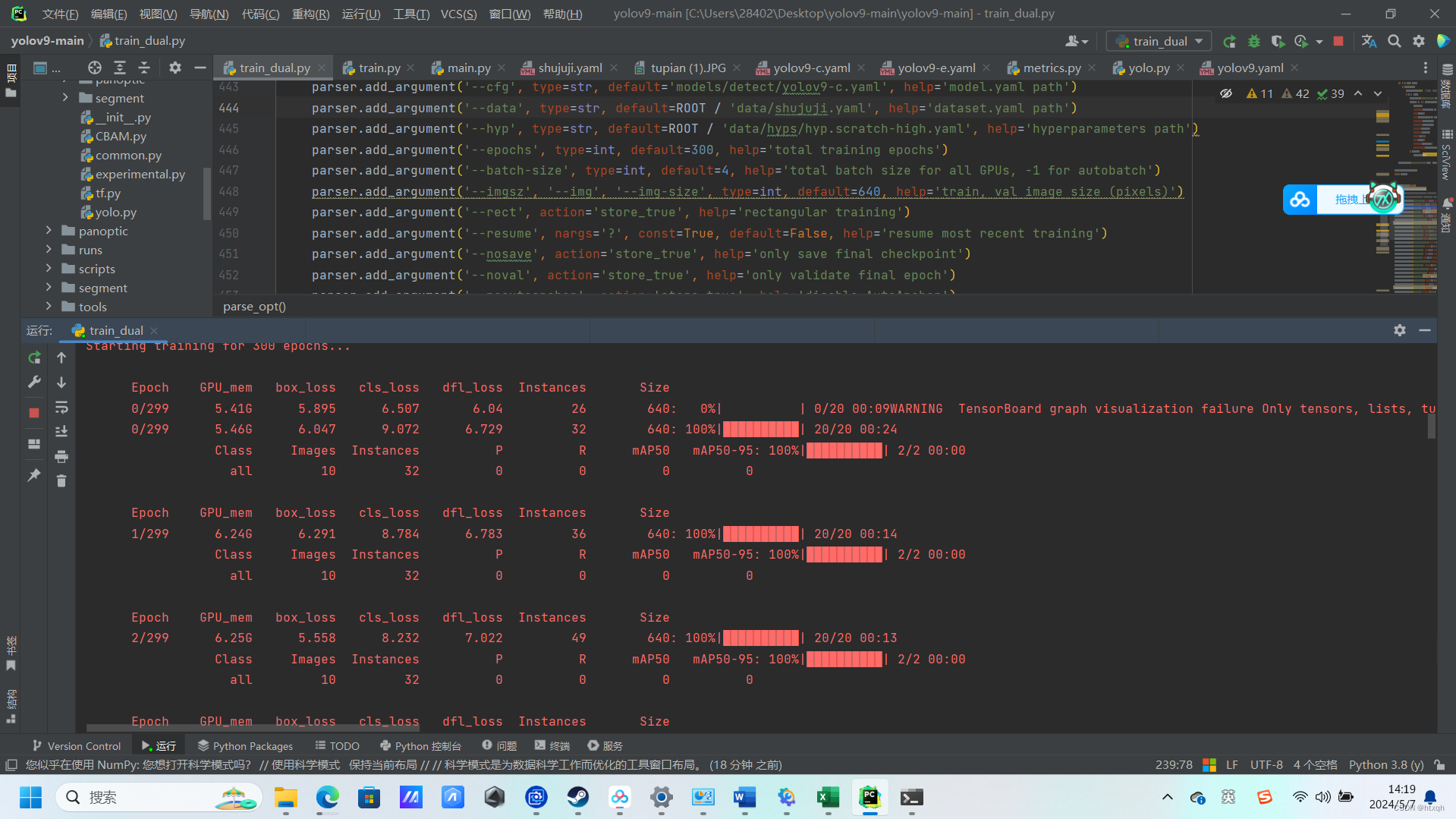Open the TODO tool window

(338, 746)
